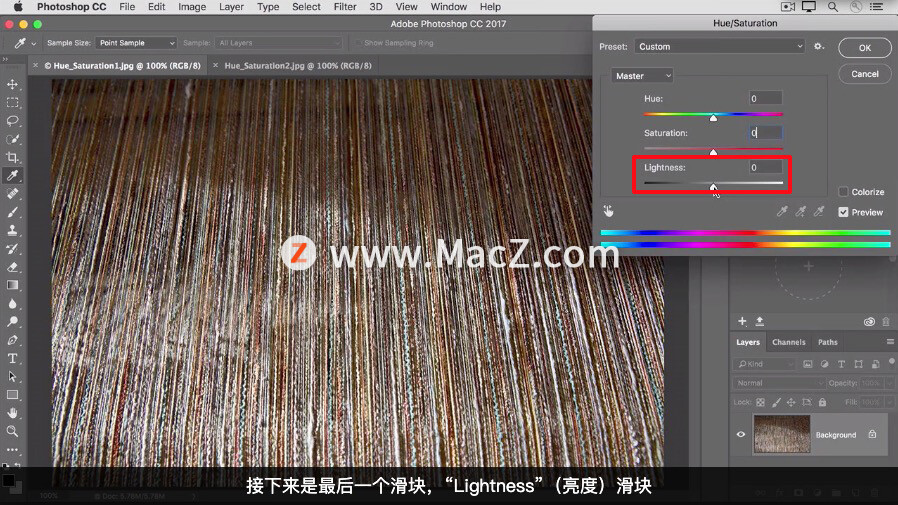Select the Rectangular Marquee tool

[12, 102]
